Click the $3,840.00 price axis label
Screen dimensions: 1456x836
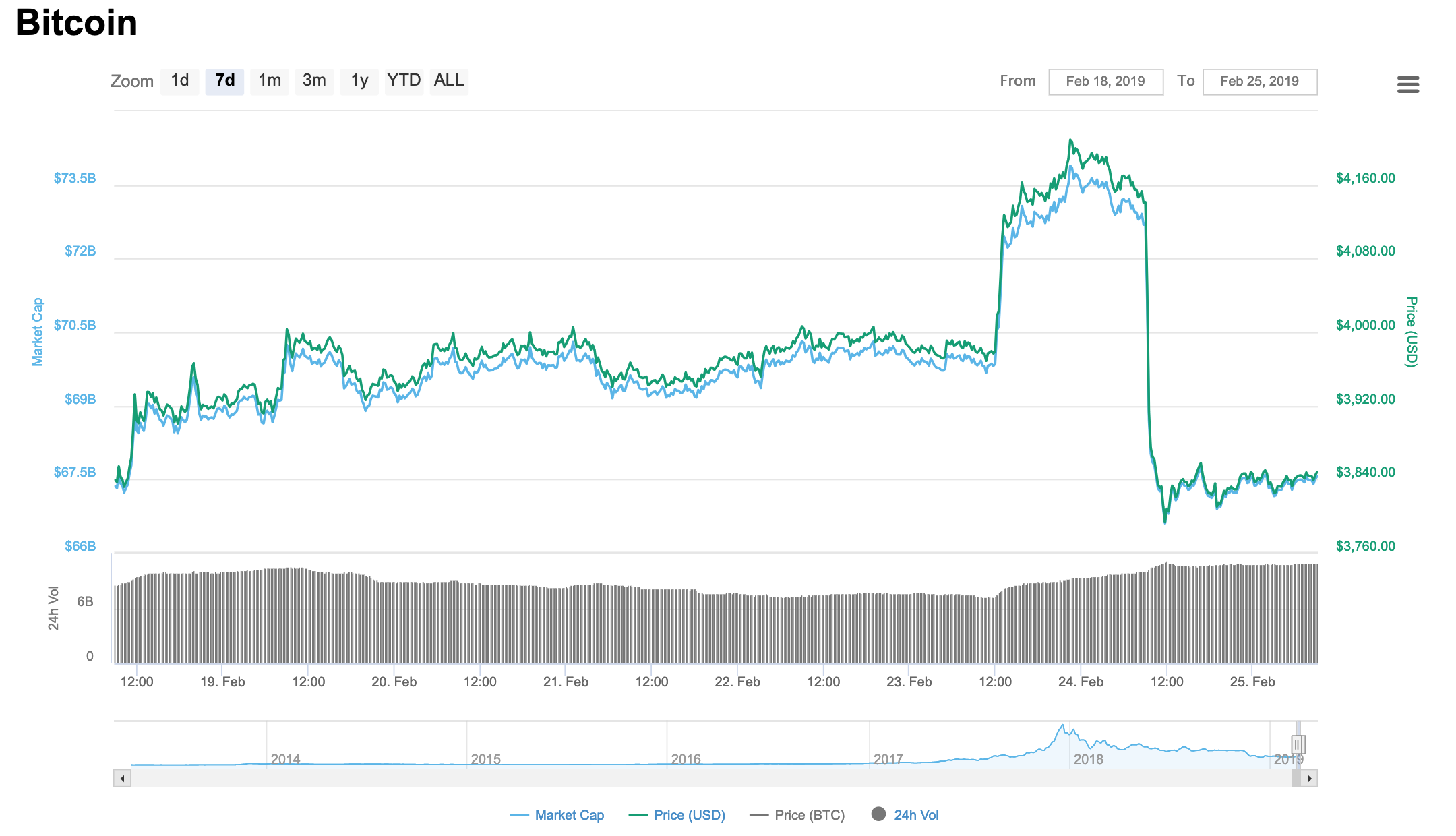click(x=1366, y=472)
